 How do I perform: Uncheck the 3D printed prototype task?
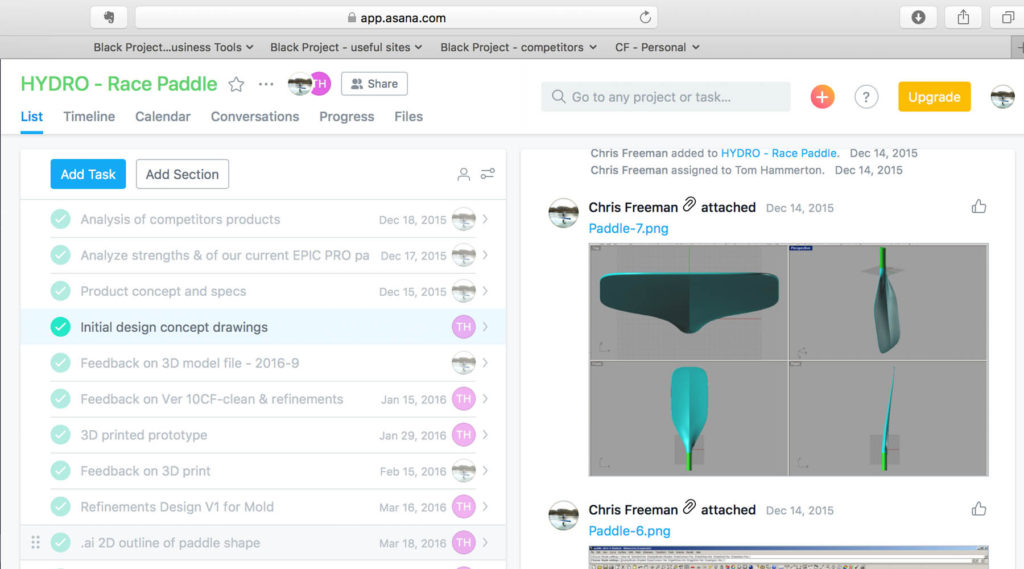click(60, 434)
